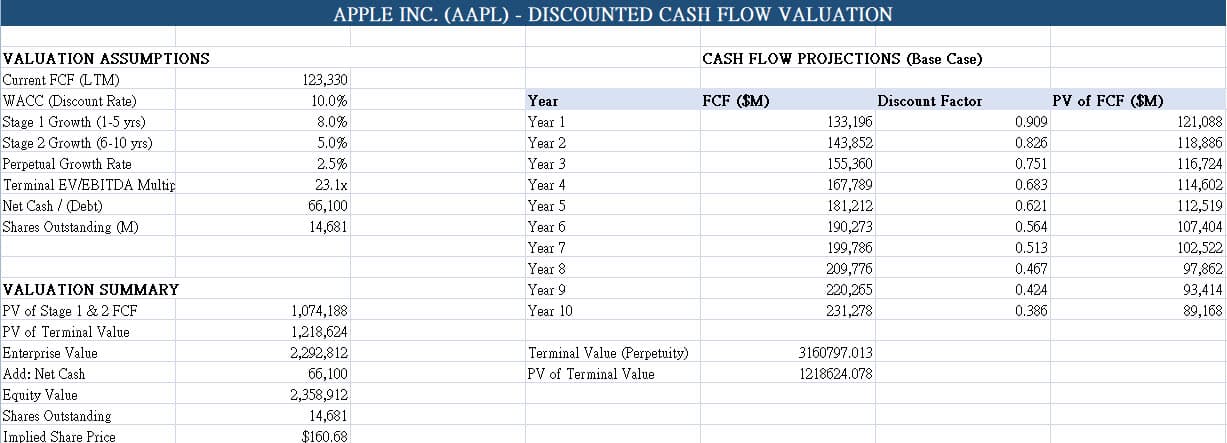Click the VALUATION ASSUMPTIONS heading cell
Viewport: 1227px width, 443px height.
pos(106,59)
